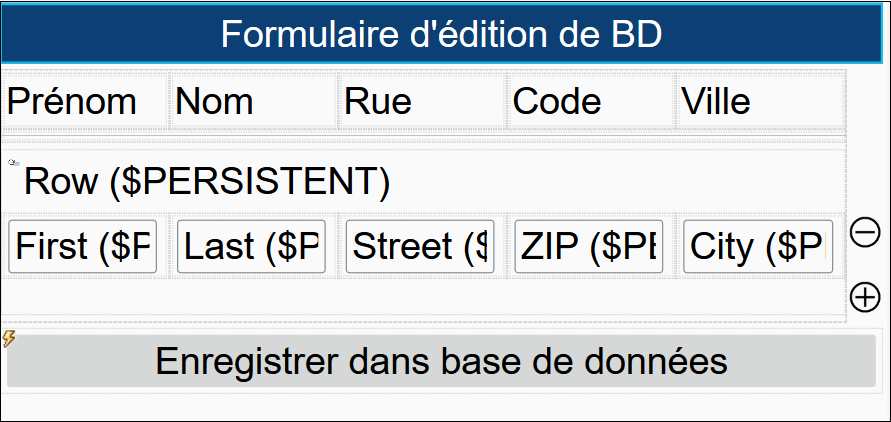Activate the City input field
This screenshot has width=891, height=422.
[757, 246]
